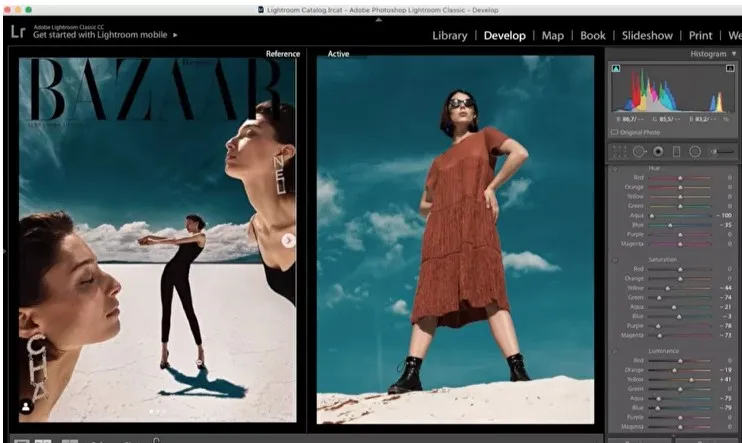This screenshot has height=443, width=742.
Task: Adjust the Hue Red slider
Action: coord(680,177)
